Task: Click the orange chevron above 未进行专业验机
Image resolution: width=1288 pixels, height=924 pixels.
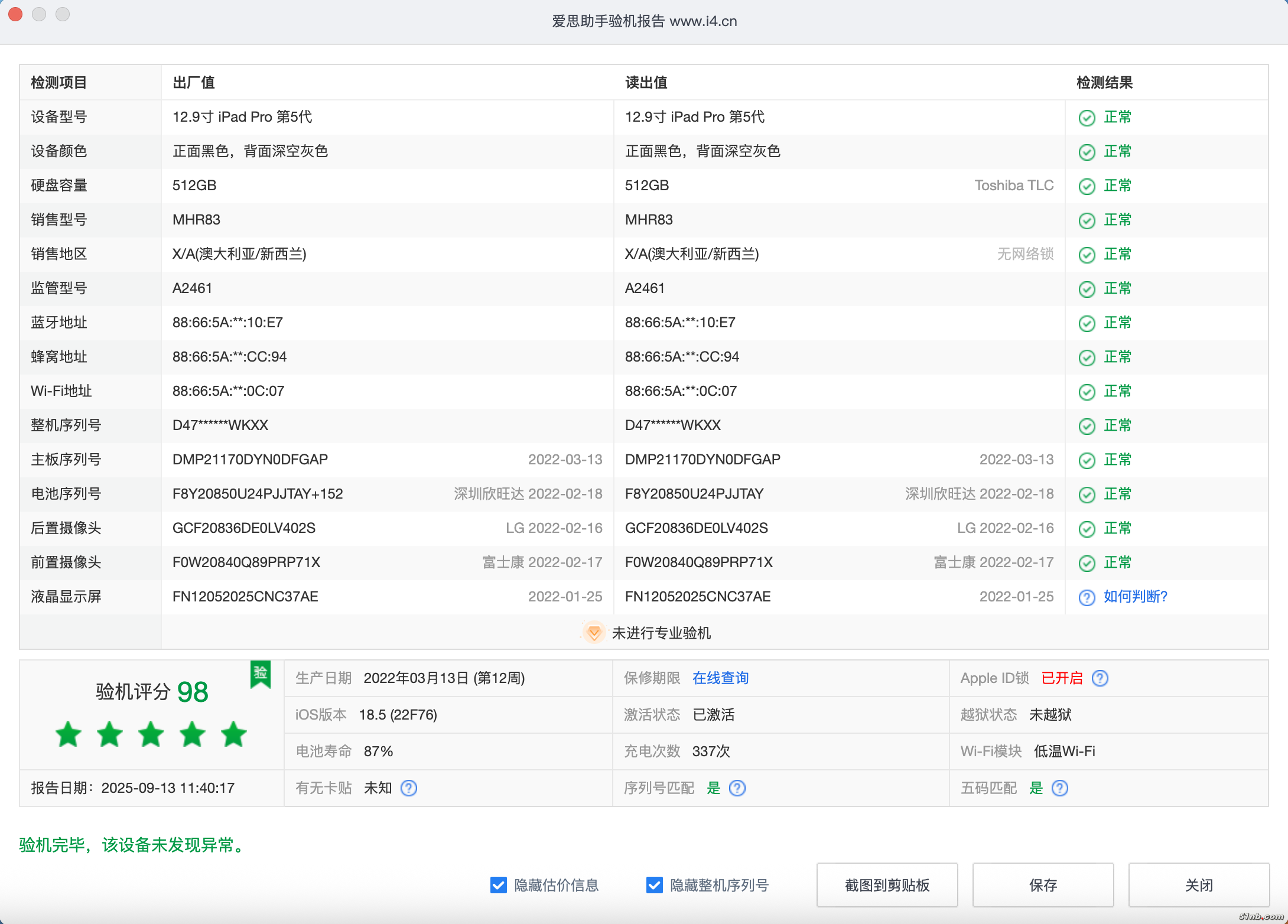Action: 594,633
